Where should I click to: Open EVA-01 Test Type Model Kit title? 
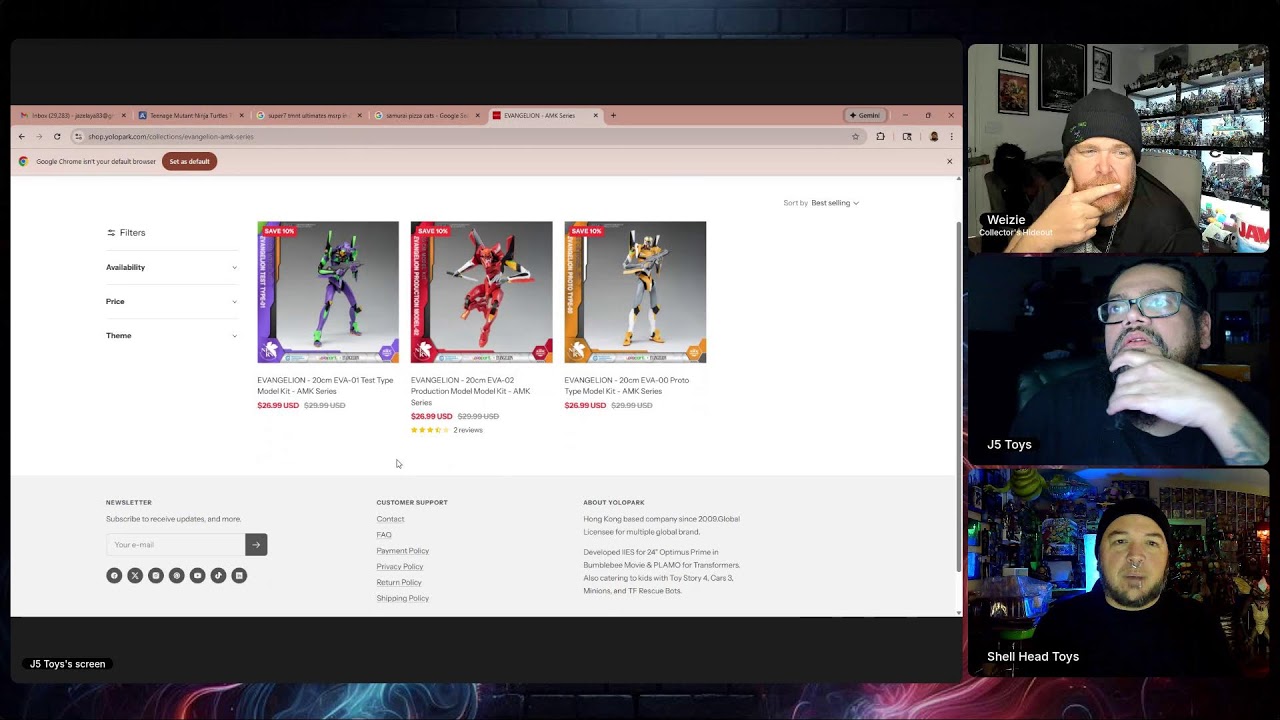point(325,386)
